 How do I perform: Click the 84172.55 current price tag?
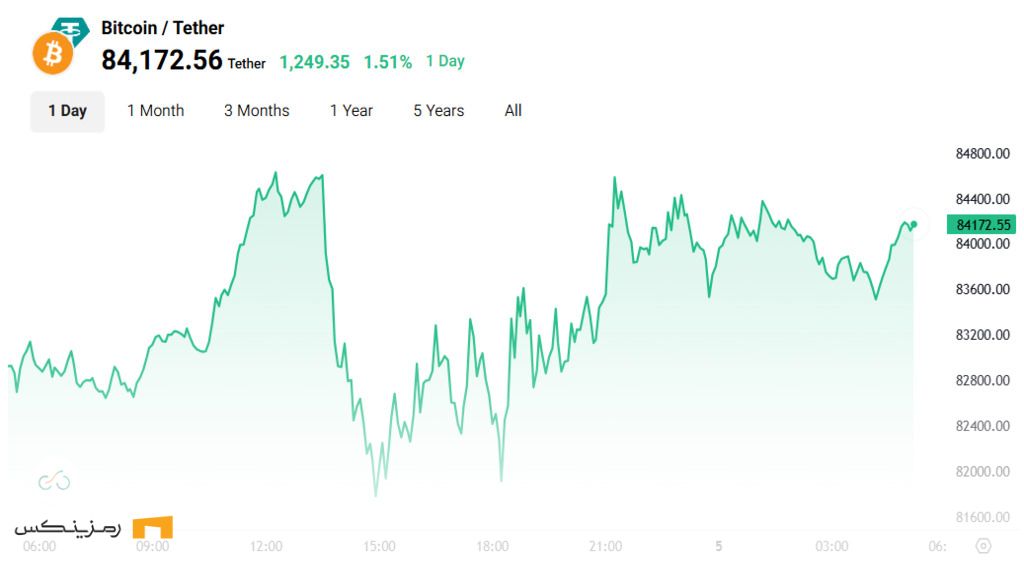coord(983,225)
